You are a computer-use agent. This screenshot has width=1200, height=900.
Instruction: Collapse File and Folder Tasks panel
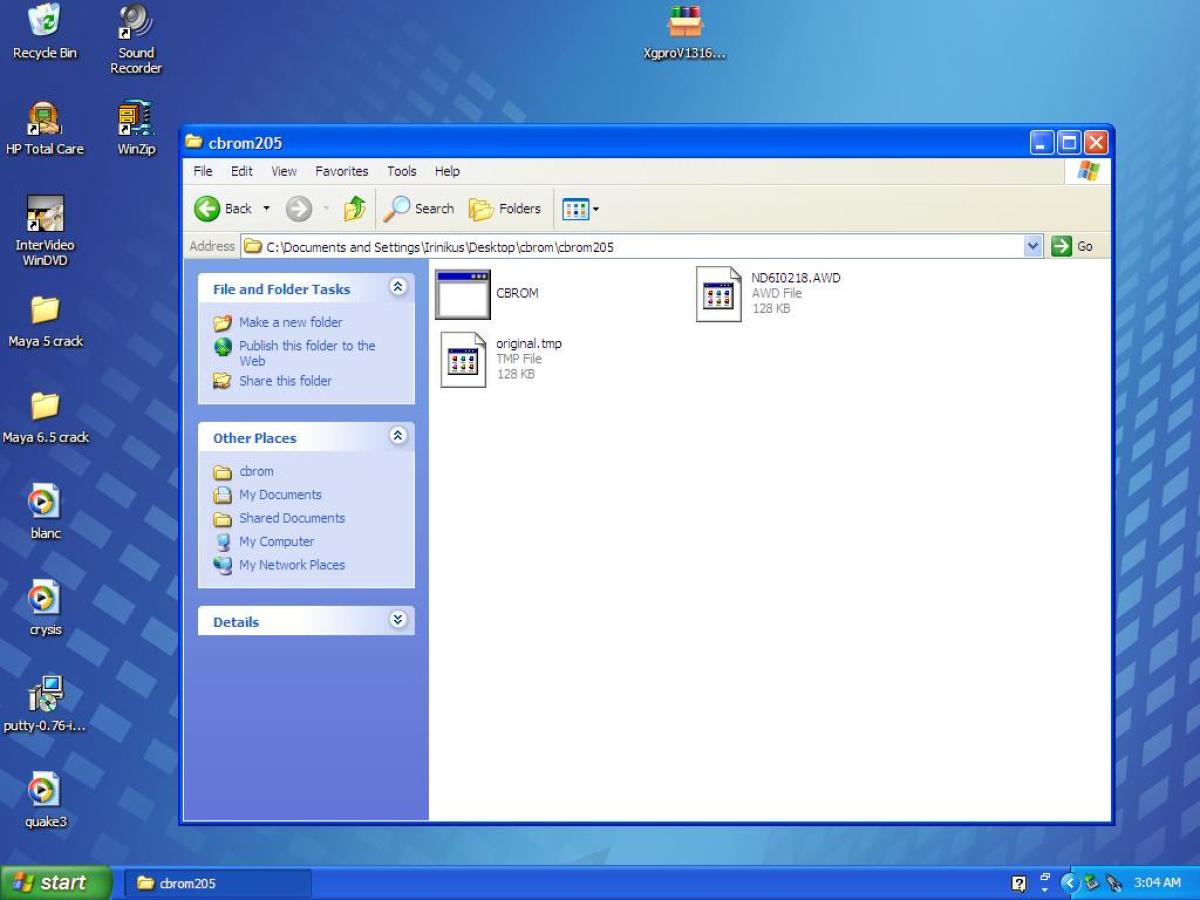coord(398,287)
